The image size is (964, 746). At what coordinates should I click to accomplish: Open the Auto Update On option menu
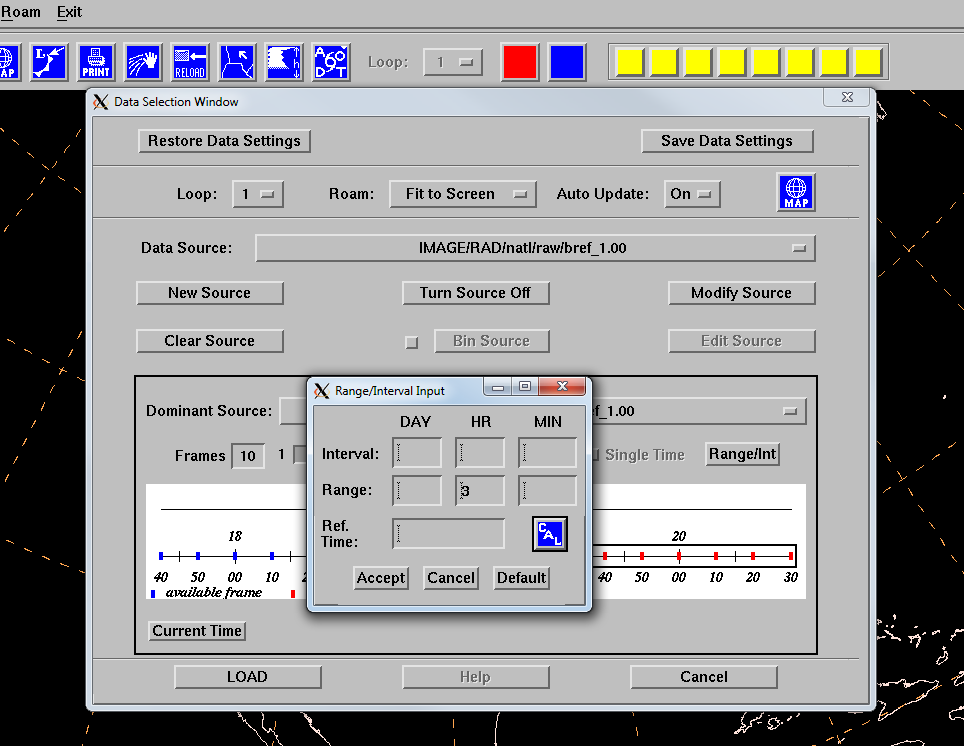point(692,194)
